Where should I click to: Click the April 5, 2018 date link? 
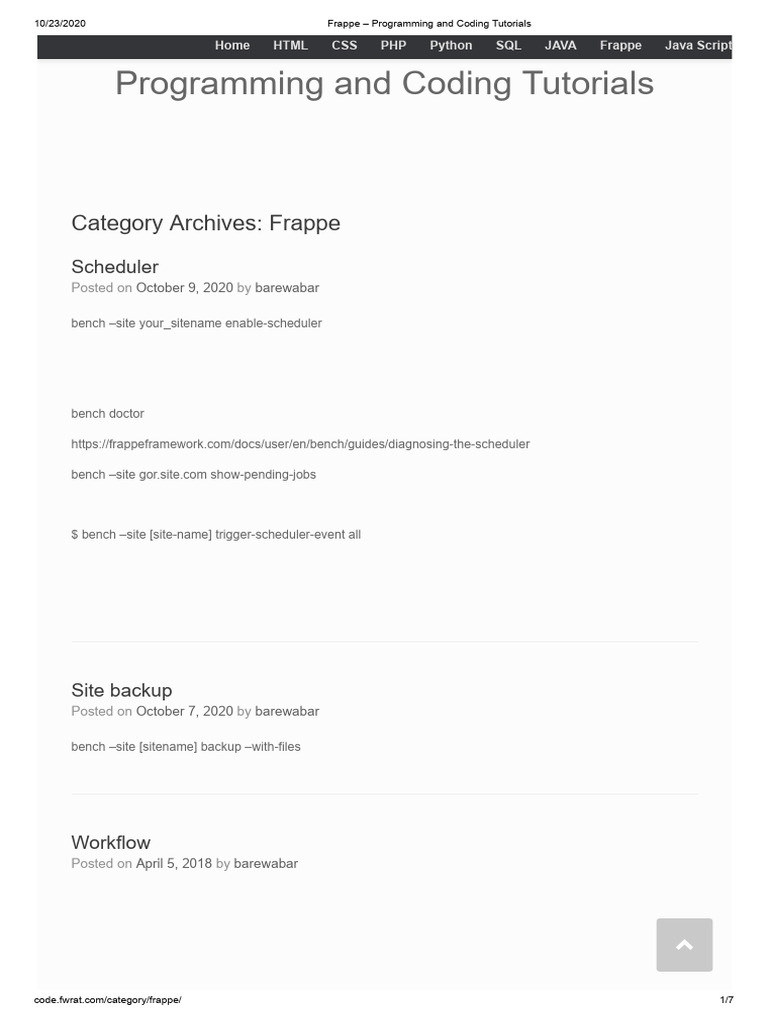pyautogui.click(x=173, y=863)
